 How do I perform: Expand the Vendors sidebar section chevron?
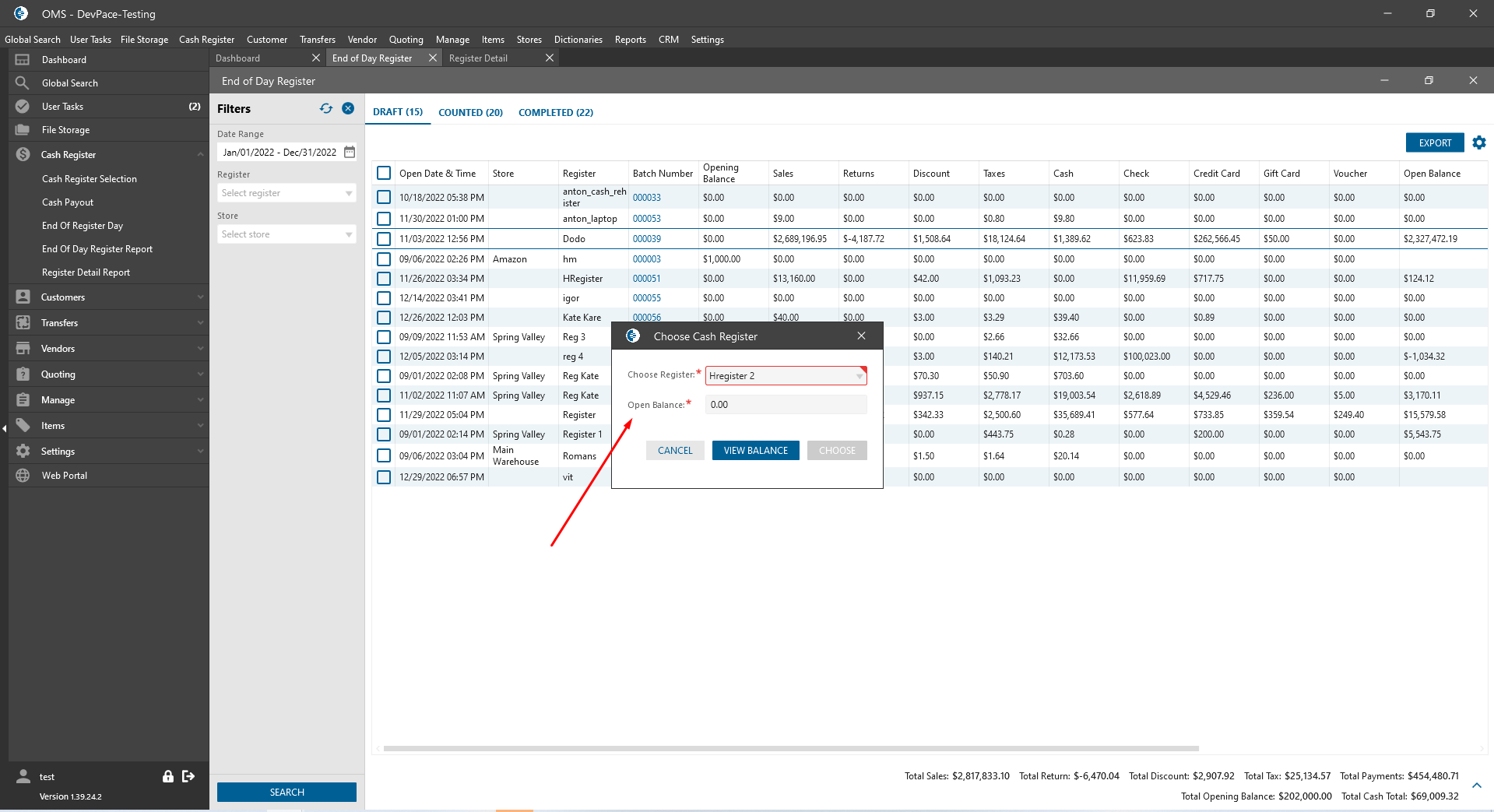coord(200,349)
